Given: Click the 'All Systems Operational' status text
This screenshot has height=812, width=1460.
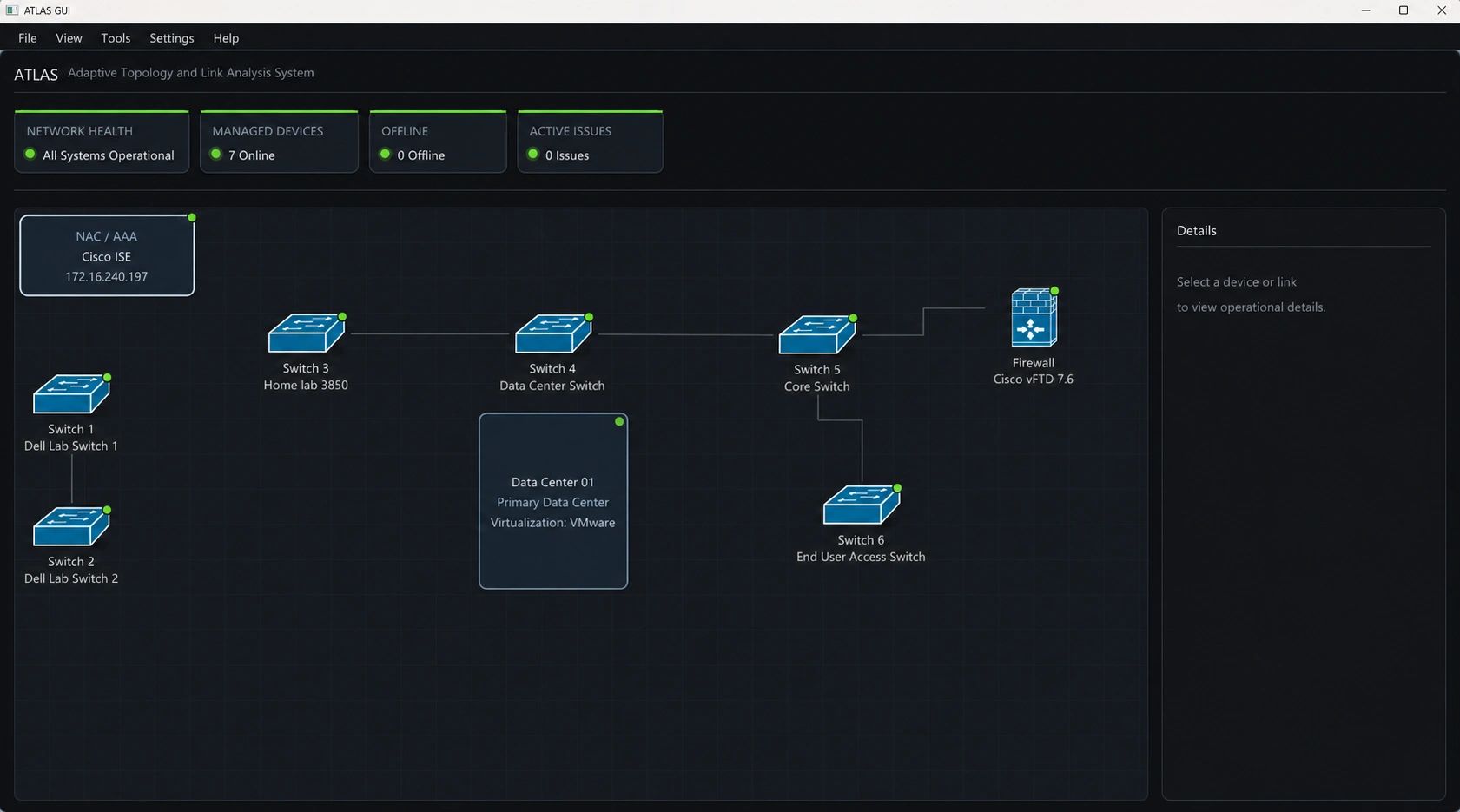Looking at the screenshot, I should click(x=109, y=155).
